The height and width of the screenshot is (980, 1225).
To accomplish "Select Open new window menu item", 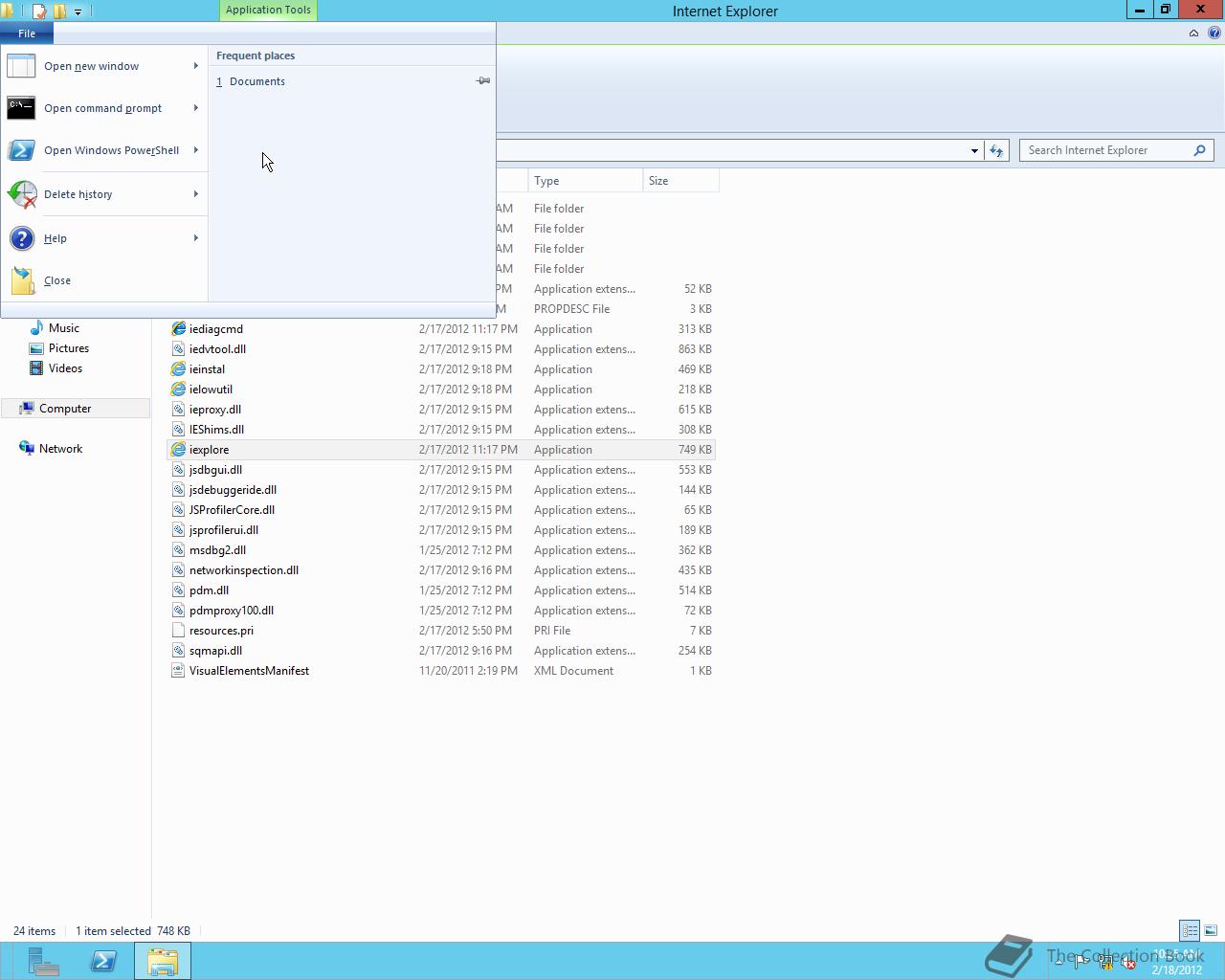I will 104,66.
